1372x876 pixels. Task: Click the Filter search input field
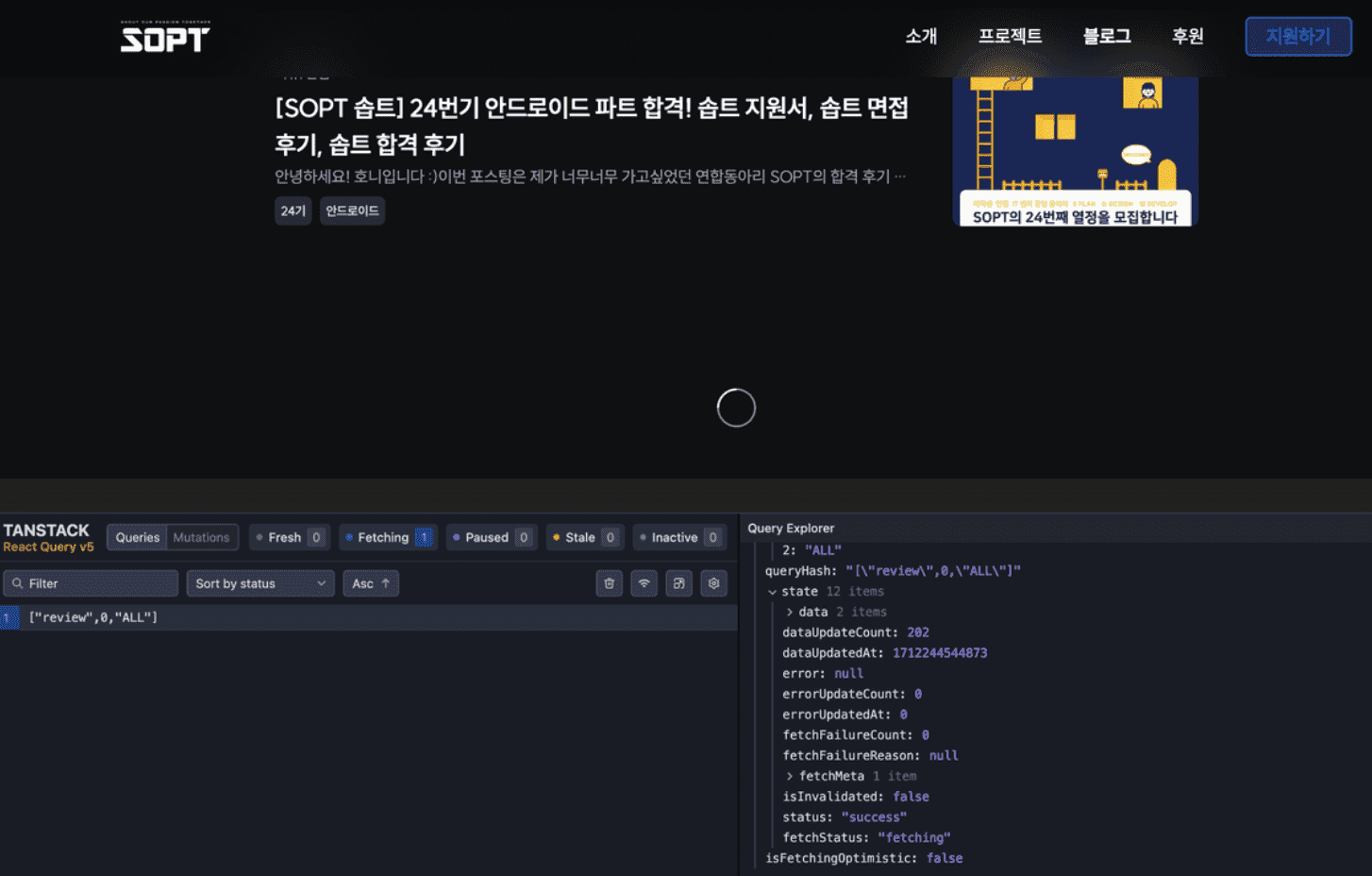coord(91,583)
